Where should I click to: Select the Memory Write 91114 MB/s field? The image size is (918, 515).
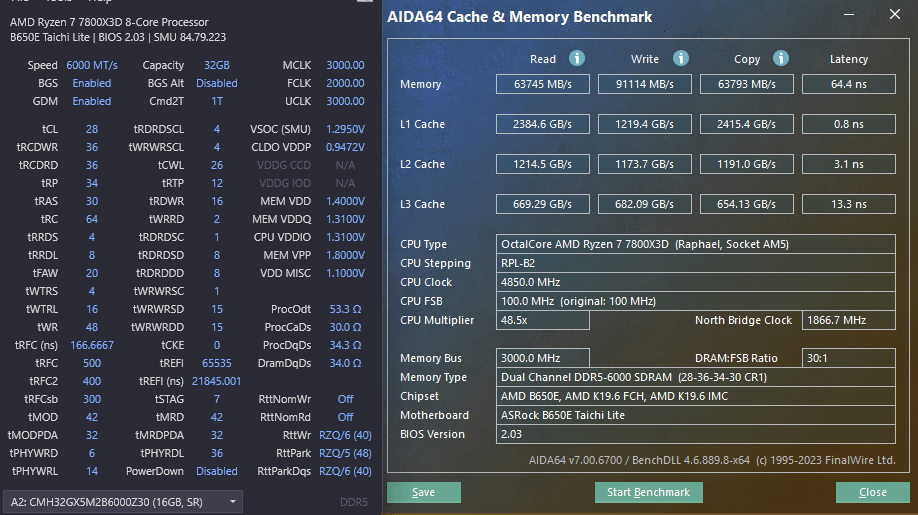645,84
